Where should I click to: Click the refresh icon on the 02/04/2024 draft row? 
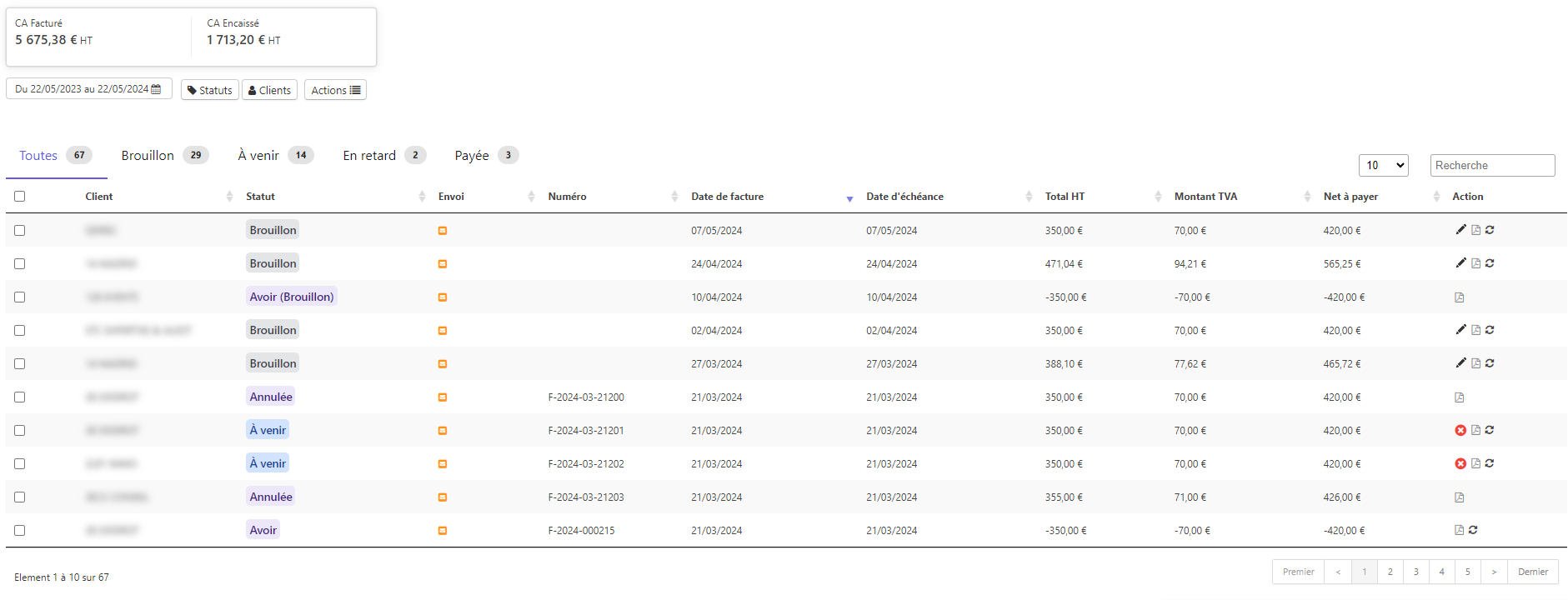1490,330
